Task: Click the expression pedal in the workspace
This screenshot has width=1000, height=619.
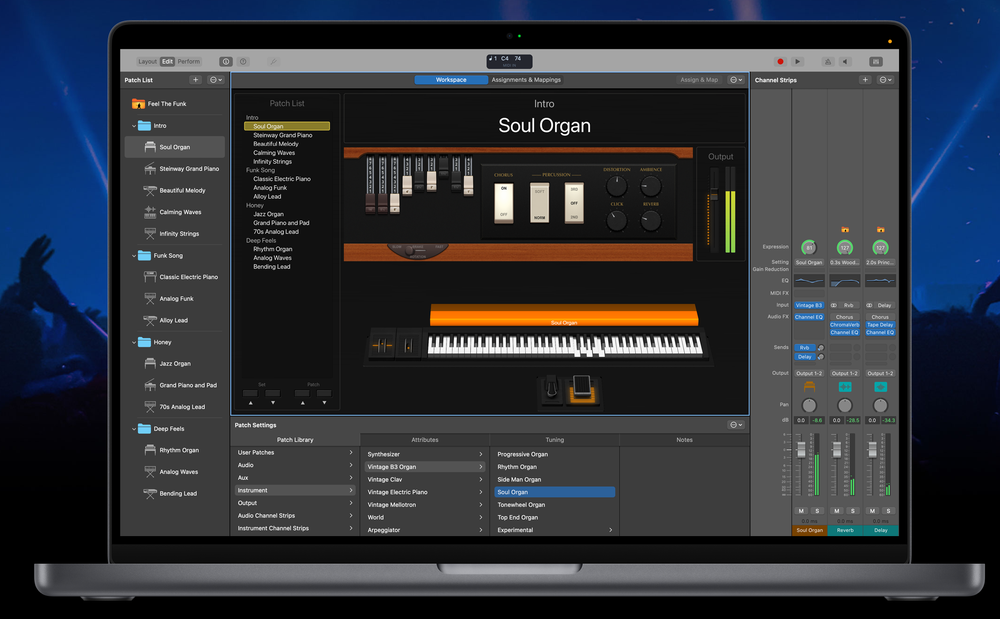Action: [582, 389]
